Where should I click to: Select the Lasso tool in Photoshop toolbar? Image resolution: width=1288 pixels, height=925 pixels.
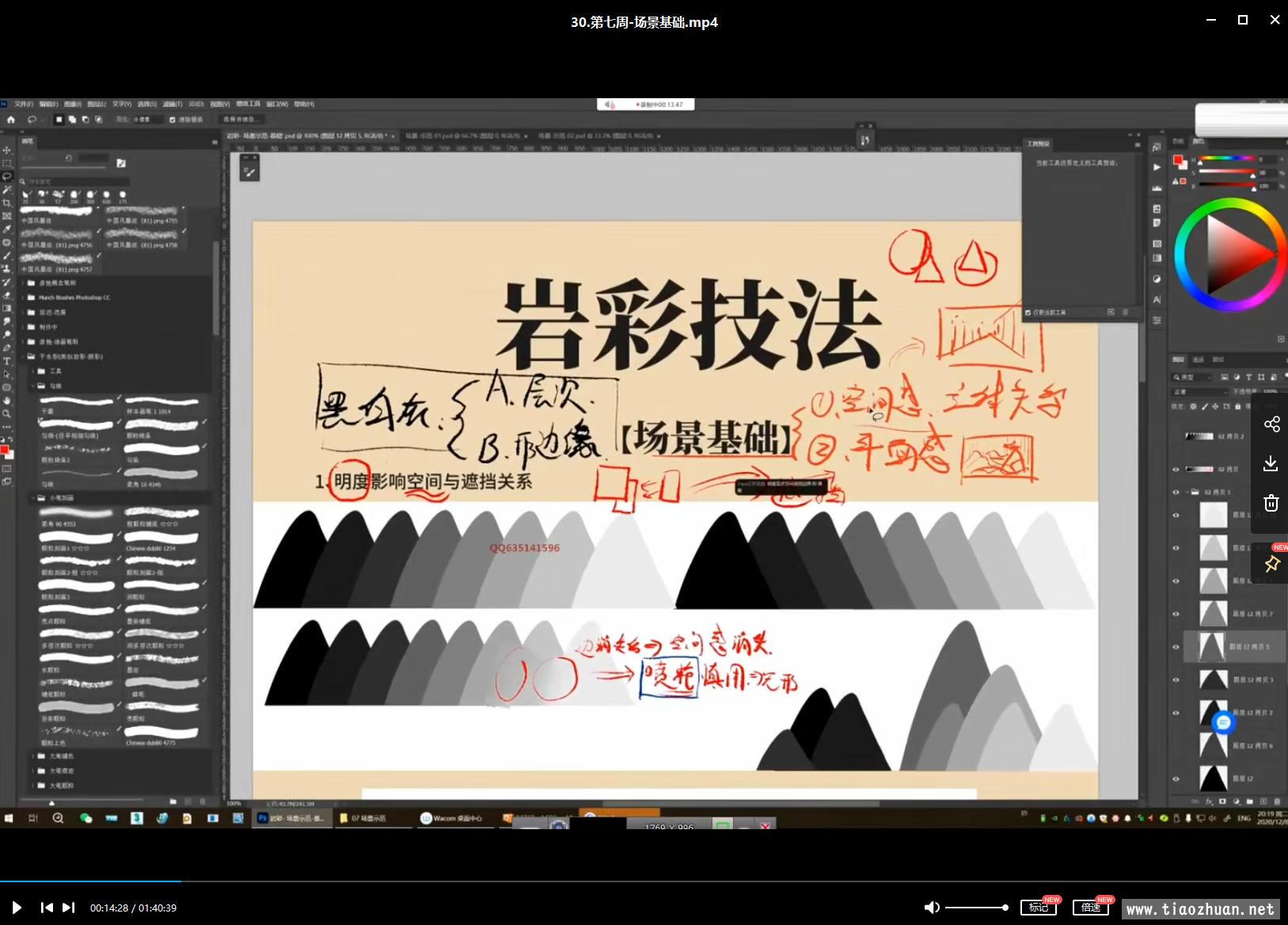[7, 177]
